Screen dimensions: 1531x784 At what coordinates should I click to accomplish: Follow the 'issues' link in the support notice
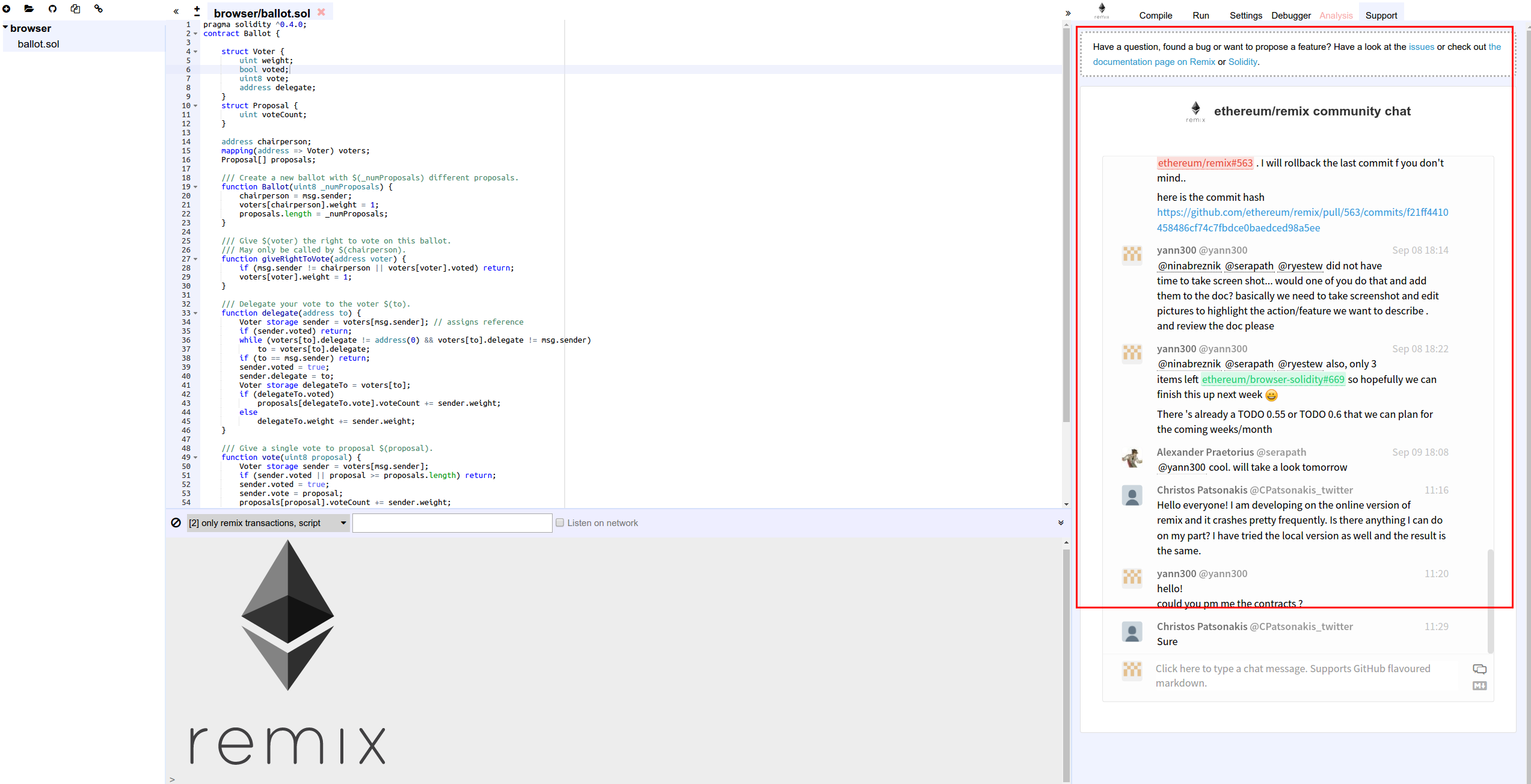[1422, 47]
